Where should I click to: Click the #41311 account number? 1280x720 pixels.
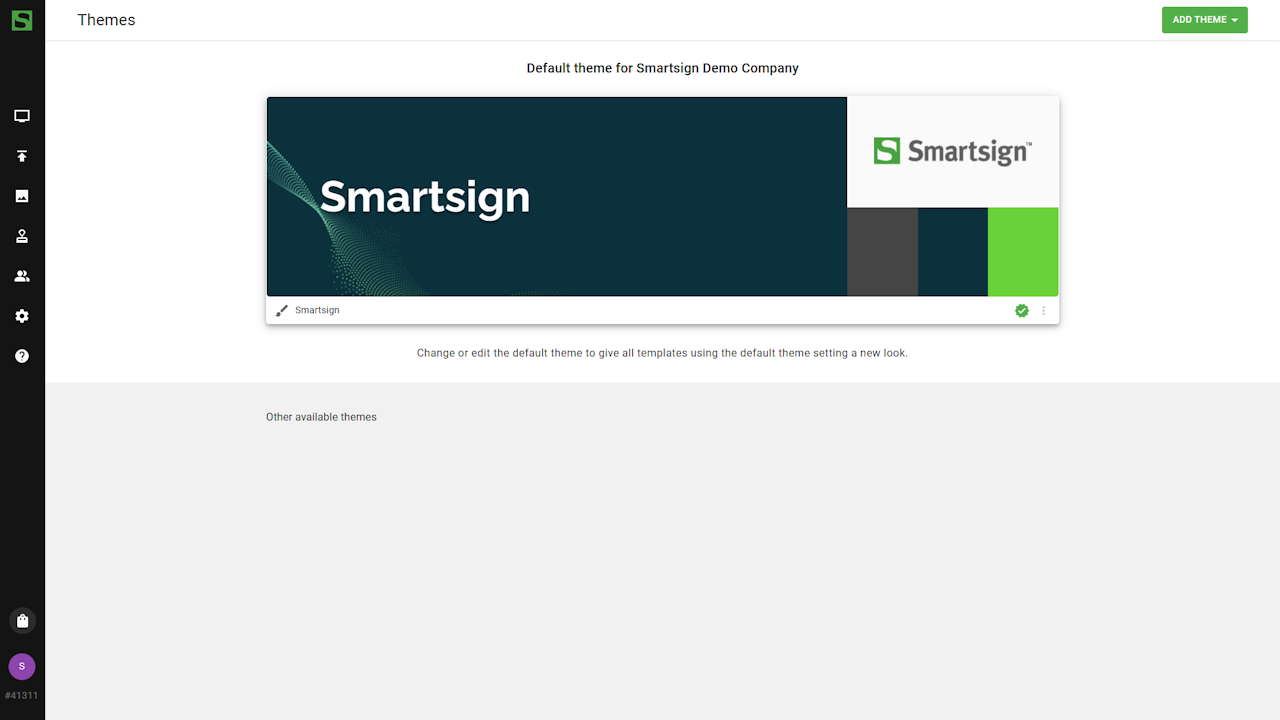click(x=22, y=695)
